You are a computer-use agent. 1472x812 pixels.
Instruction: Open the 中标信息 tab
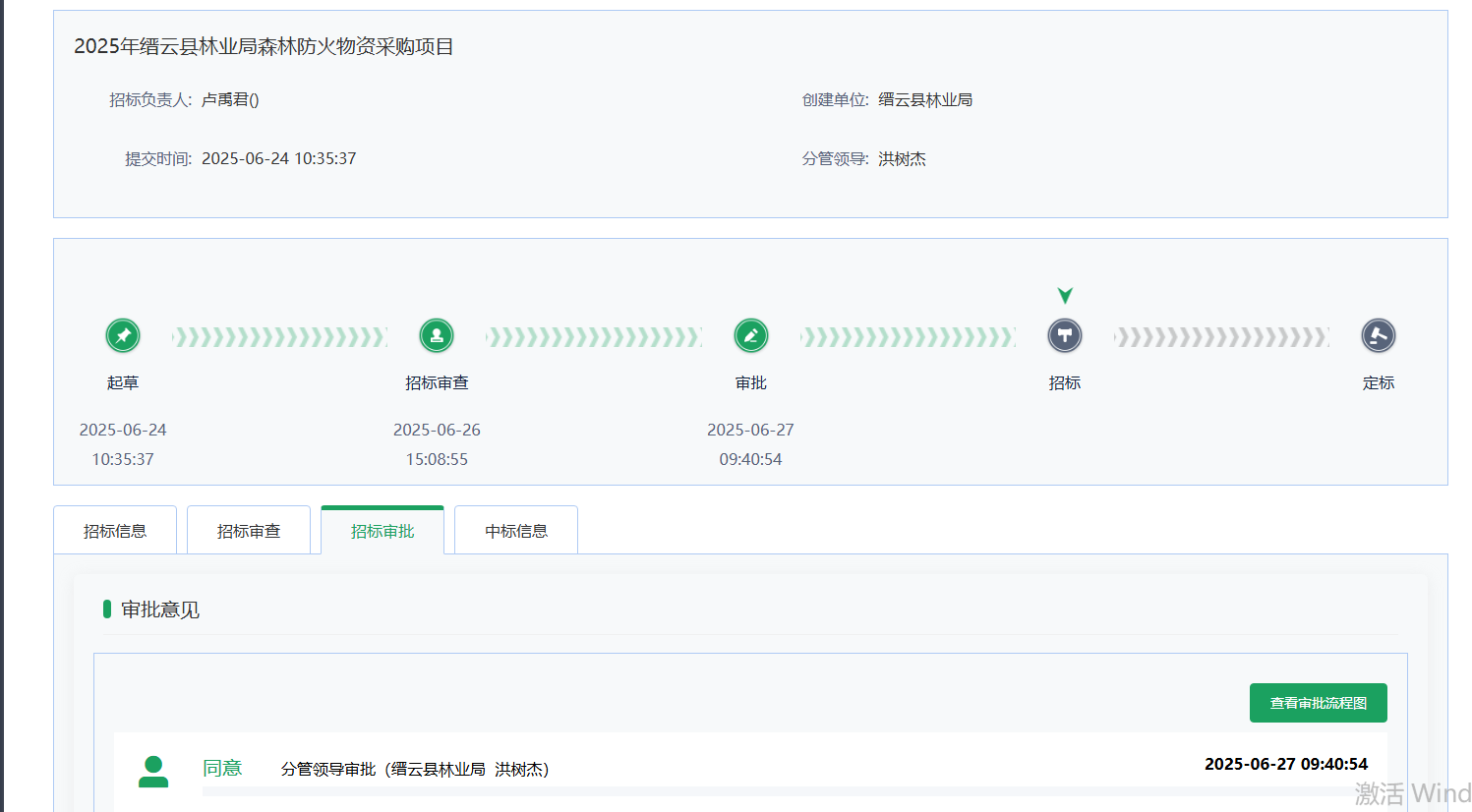tap(516, 531)
